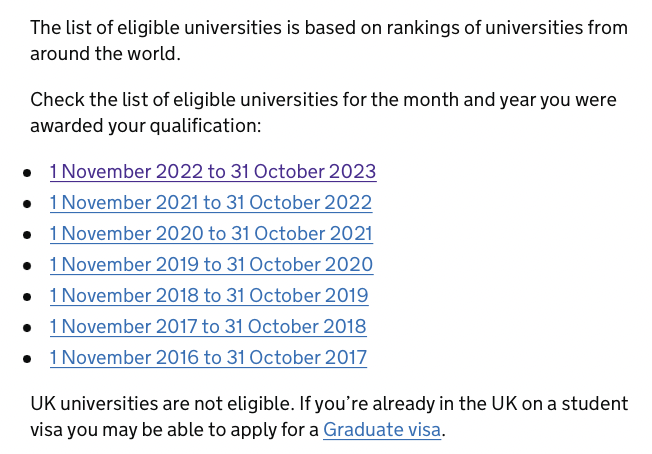Click the bullet beside the 2022 to 2023 link
Image resolution: width=652 pixels, height=454 pixels.
pos(27,173)
